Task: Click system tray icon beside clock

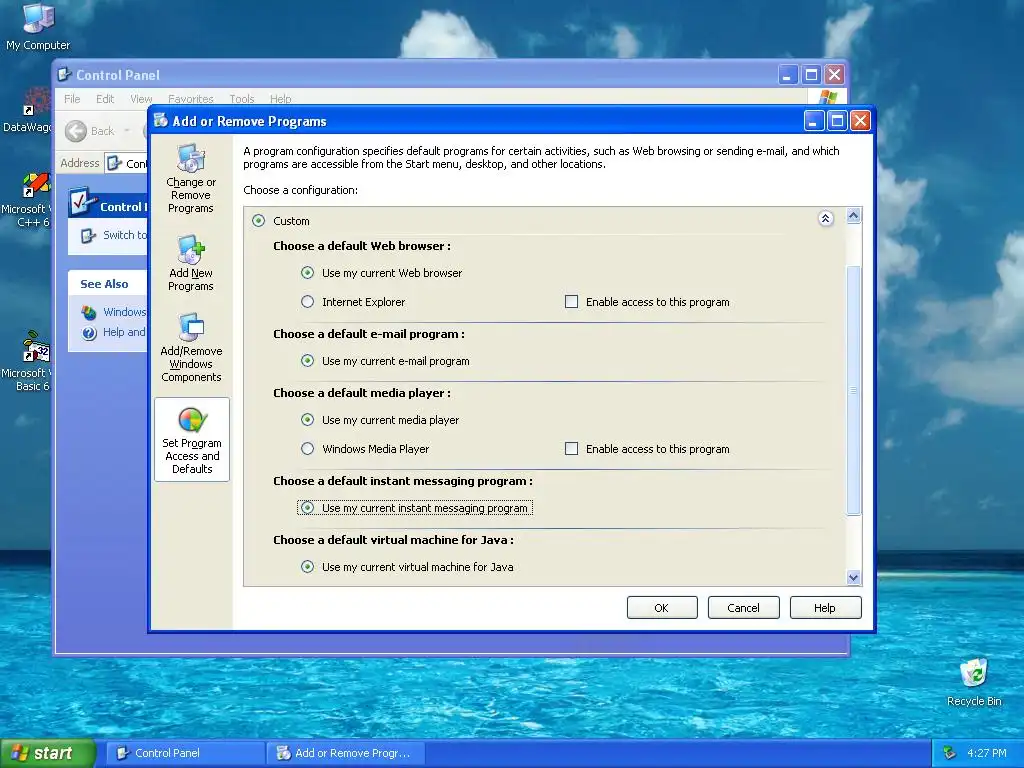Action: tap(950, 753)
